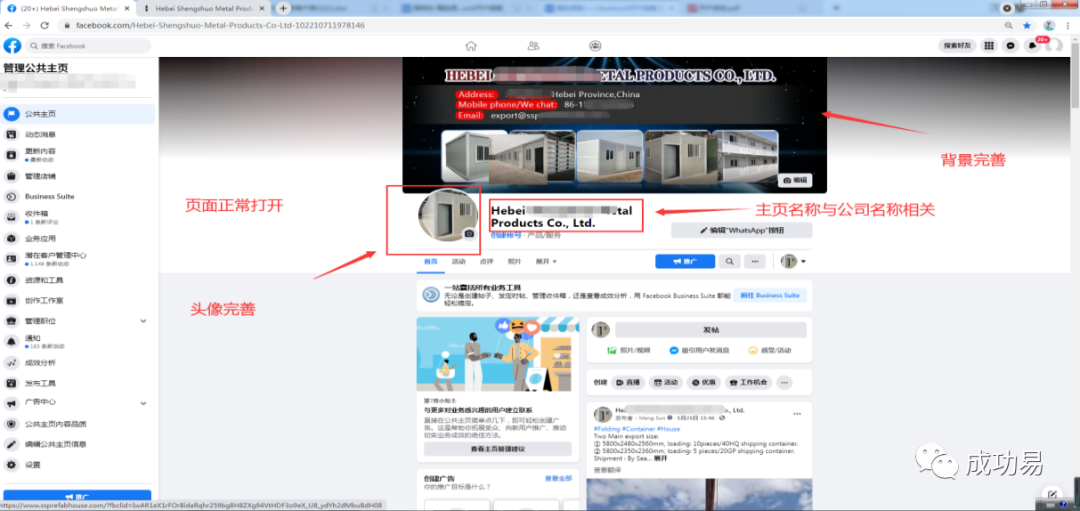Open Messenger icon in header
Screen dimensions: 1080x511
click(x=1010, y=45)
